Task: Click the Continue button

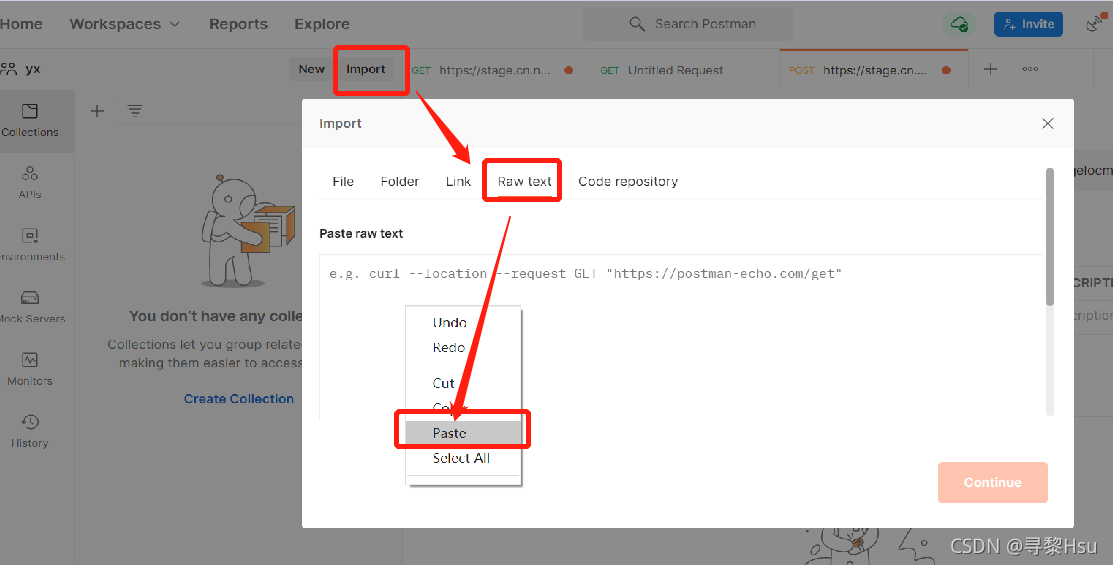Action: pos(992,483)
